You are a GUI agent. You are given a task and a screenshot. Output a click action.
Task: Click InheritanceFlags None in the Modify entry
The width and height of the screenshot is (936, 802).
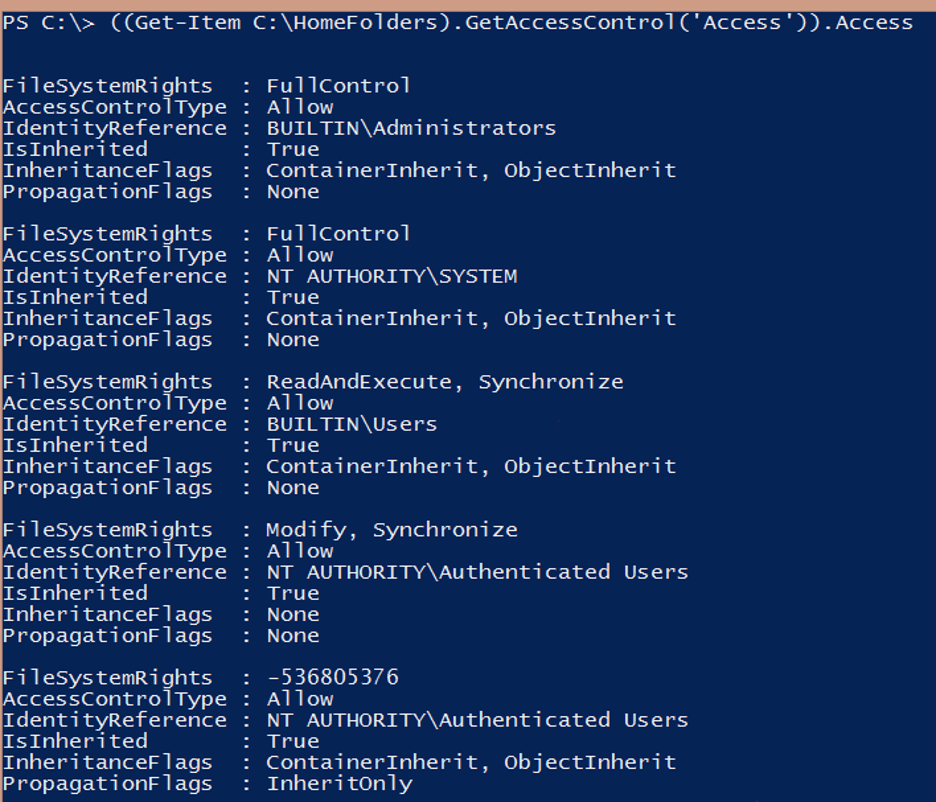click(293, 614)
